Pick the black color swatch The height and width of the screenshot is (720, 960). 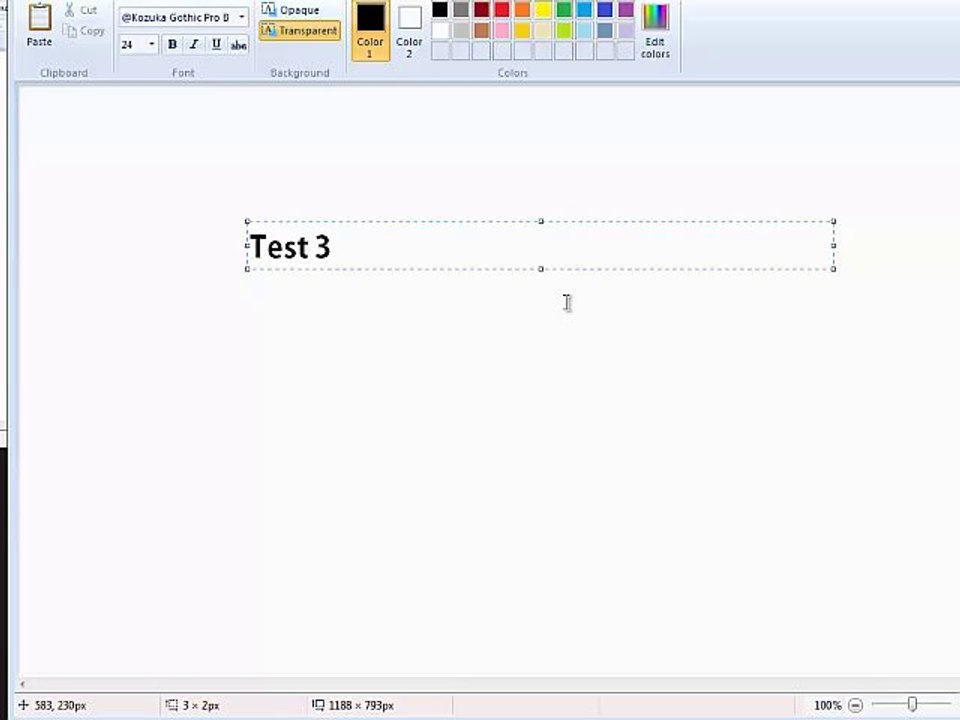pos(440,9)
